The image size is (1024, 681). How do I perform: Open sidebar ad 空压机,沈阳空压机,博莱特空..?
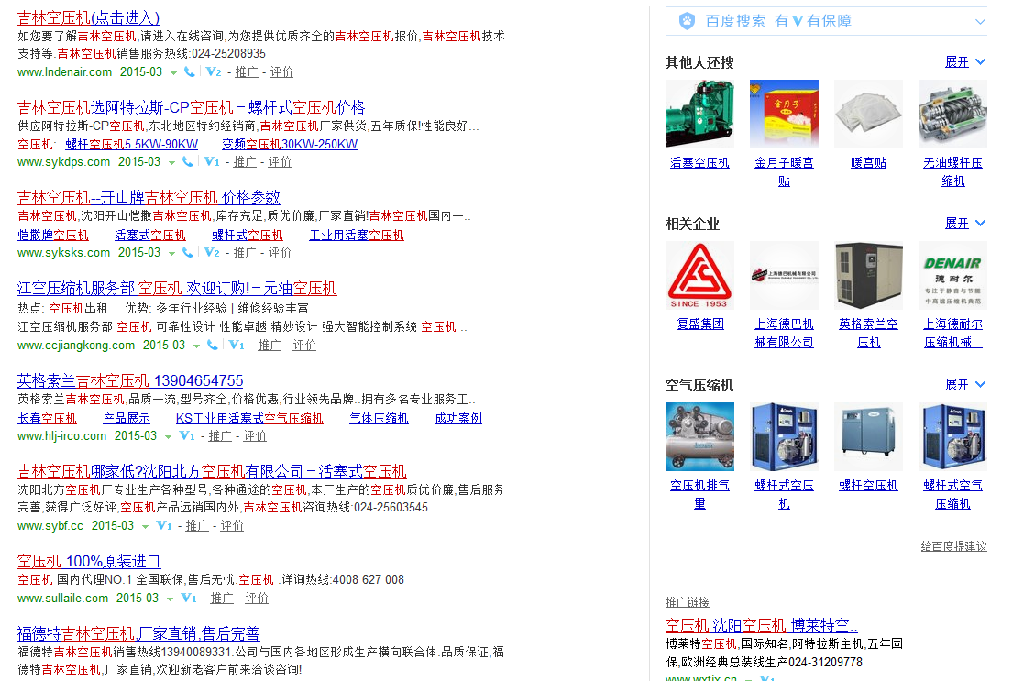pos(761,626)
